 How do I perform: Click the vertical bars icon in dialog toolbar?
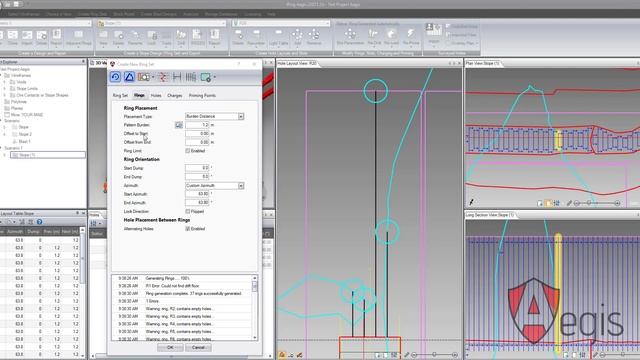(191, 77)
